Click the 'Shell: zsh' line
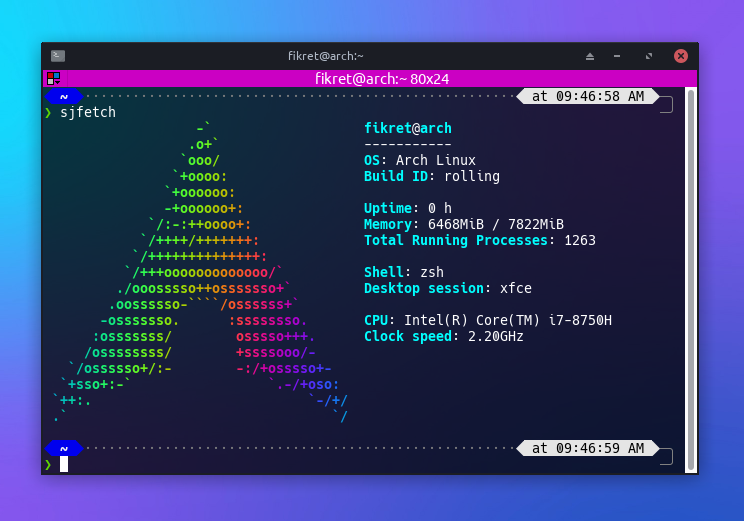744x521 pixels. [404, 272]
